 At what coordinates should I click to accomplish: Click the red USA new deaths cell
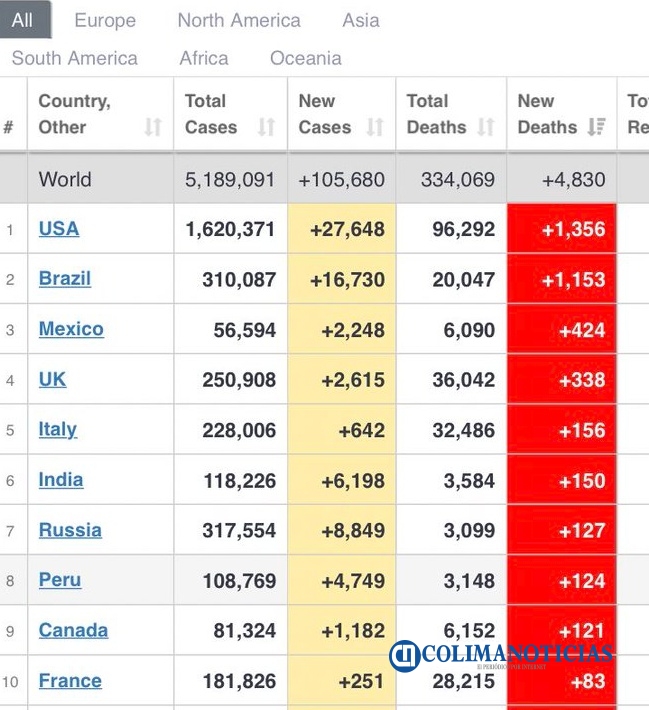(x=562, y=229)
